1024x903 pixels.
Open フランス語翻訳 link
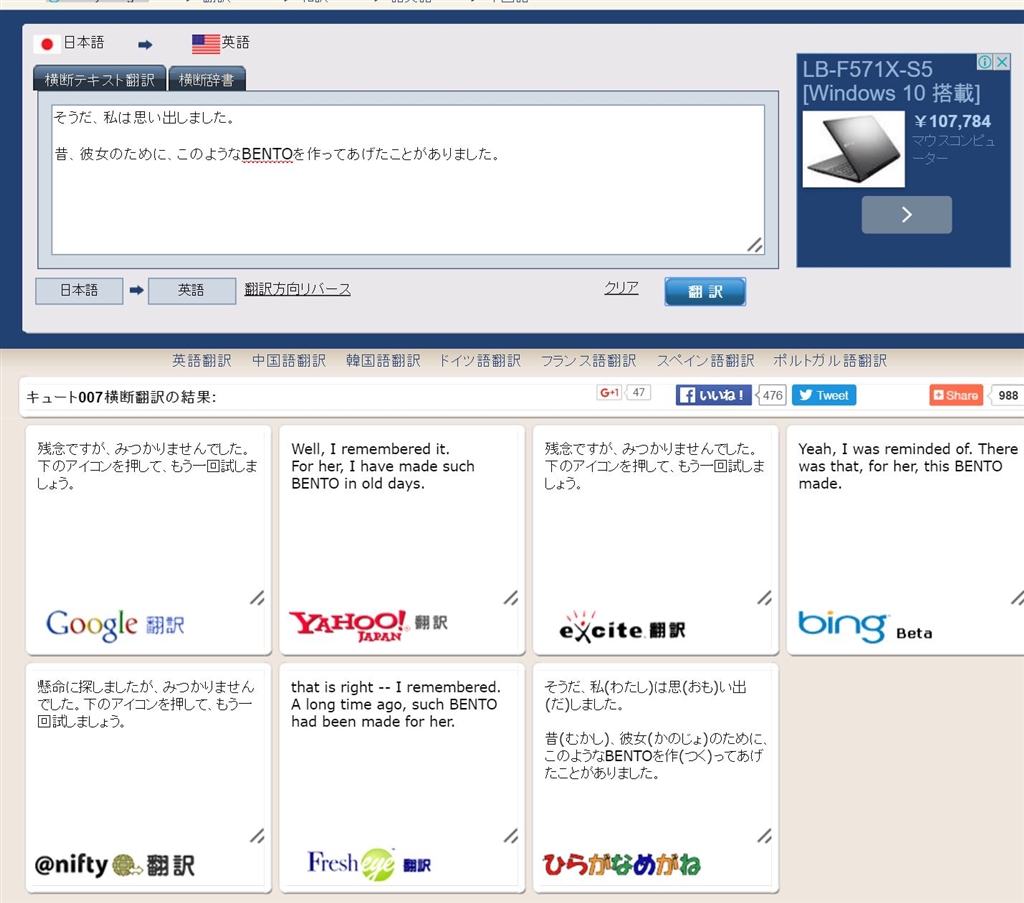pyautogui.click(x=588, y=360)
